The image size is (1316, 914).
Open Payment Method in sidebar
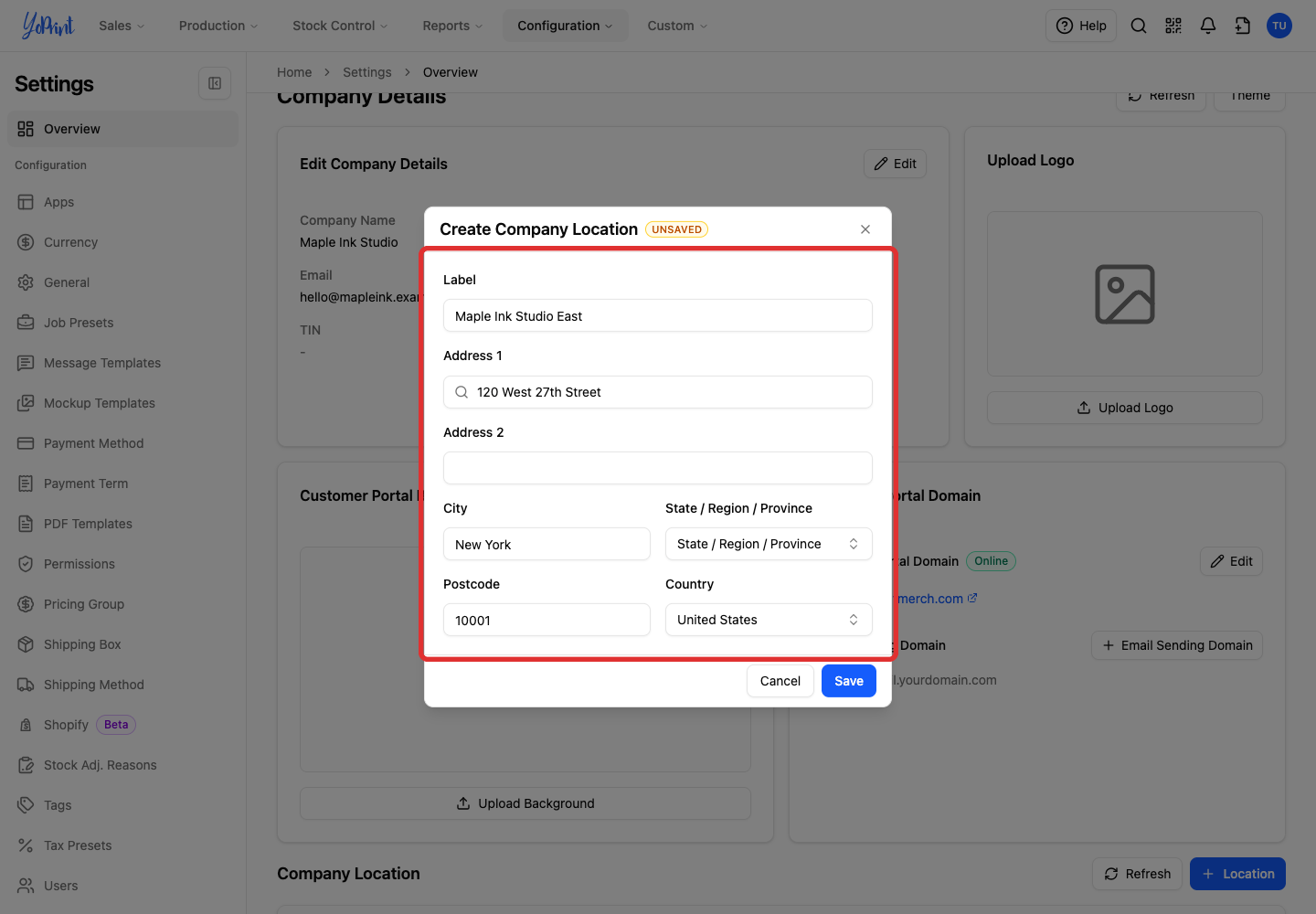(122, 443)
